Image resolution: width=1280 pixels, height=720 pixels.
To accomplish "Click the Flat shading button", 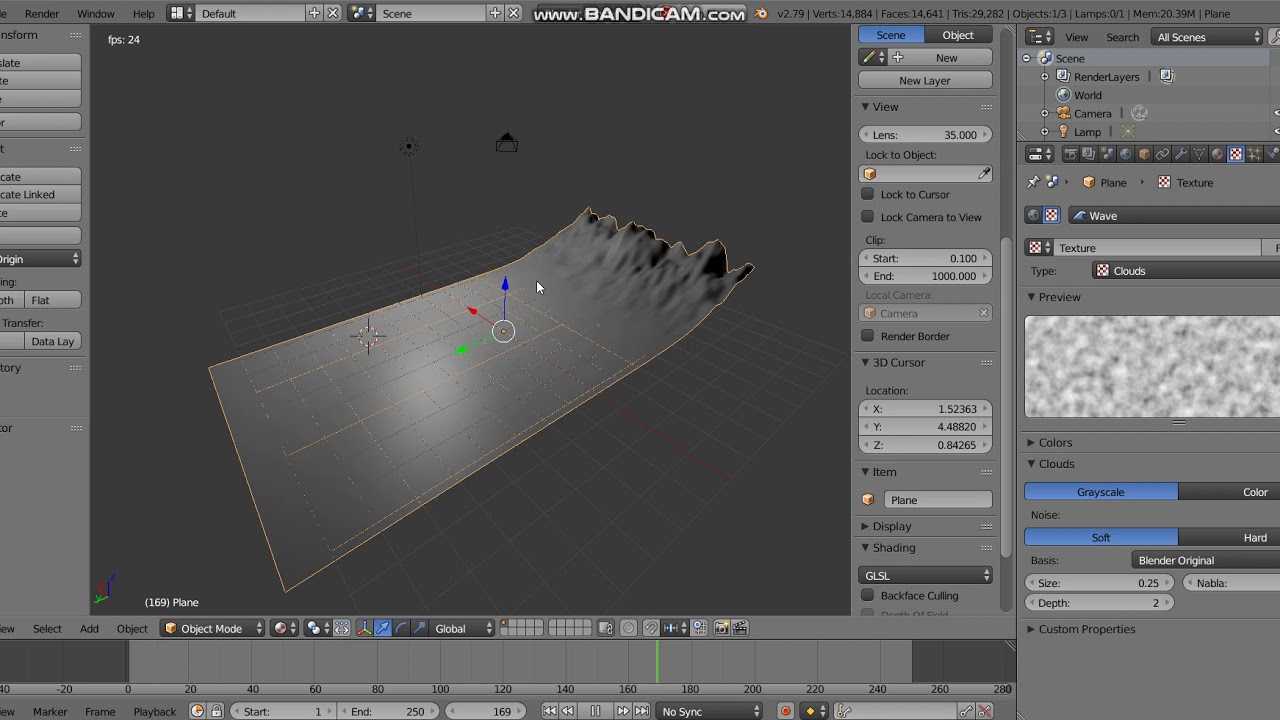I will tap(53, 300).
